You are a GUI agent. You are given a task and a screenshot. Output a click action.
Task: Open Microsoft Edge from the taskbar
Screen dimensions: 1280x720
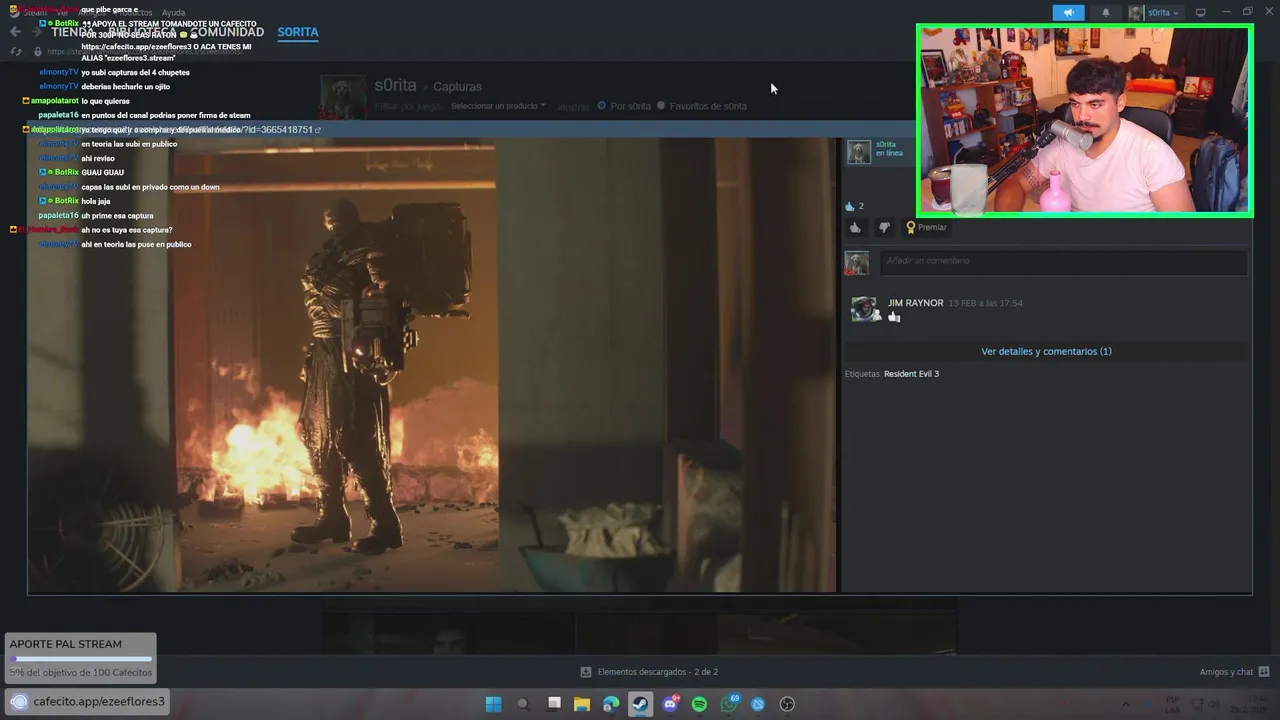point(611,704)
